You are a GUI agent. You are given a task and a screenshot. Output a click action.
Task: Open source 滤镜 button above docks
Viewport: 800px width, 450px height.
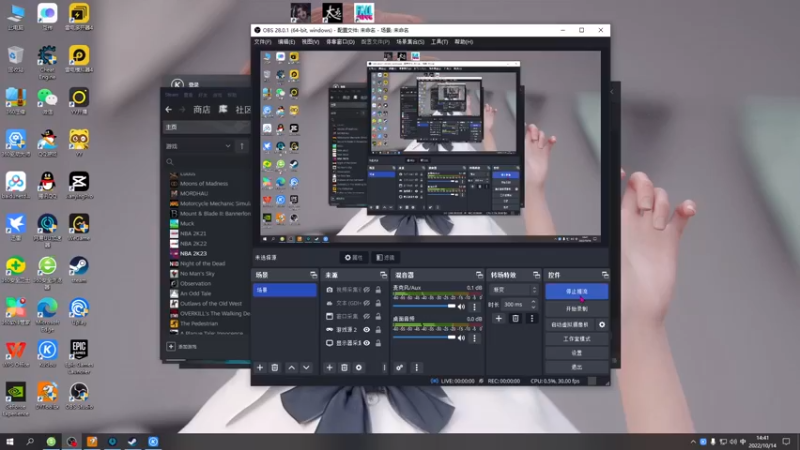tap(385, 258)
